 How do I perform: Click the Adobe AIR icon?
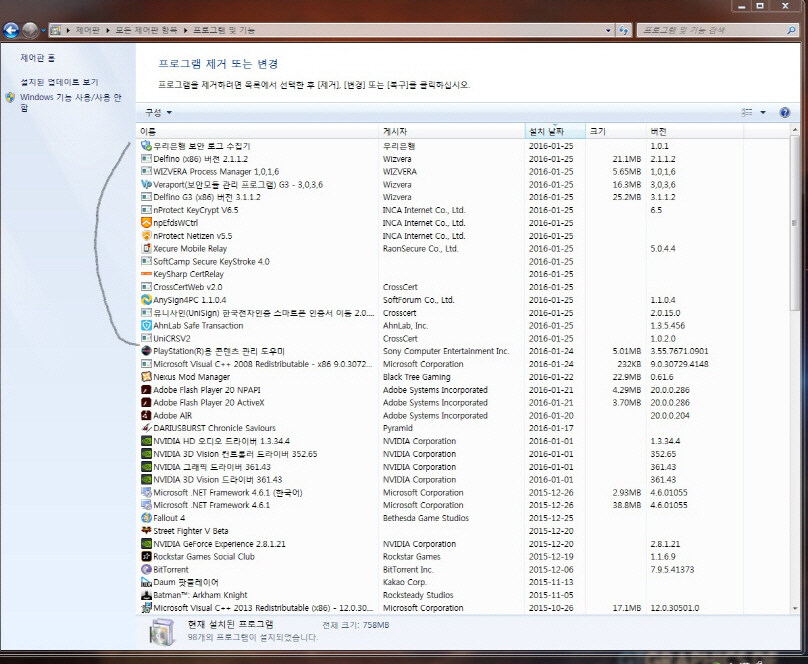[x=146, y=416]
